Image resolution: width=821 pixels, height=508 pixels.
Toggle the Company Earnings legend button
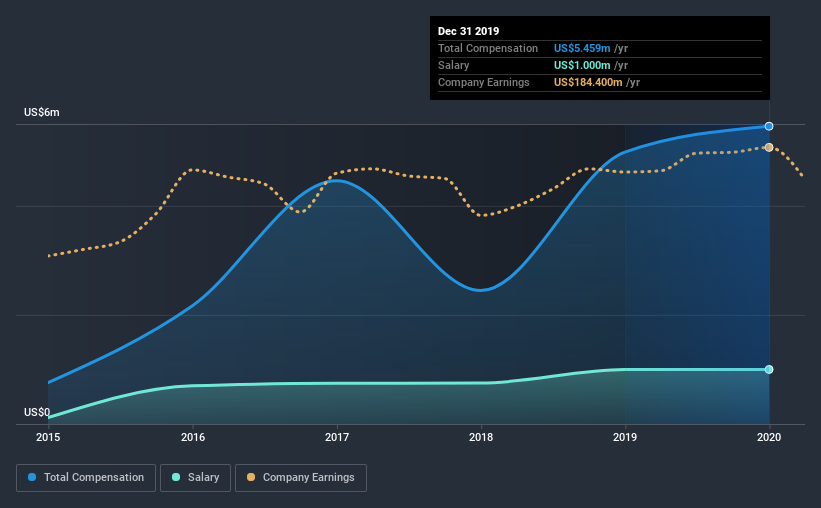301,478
